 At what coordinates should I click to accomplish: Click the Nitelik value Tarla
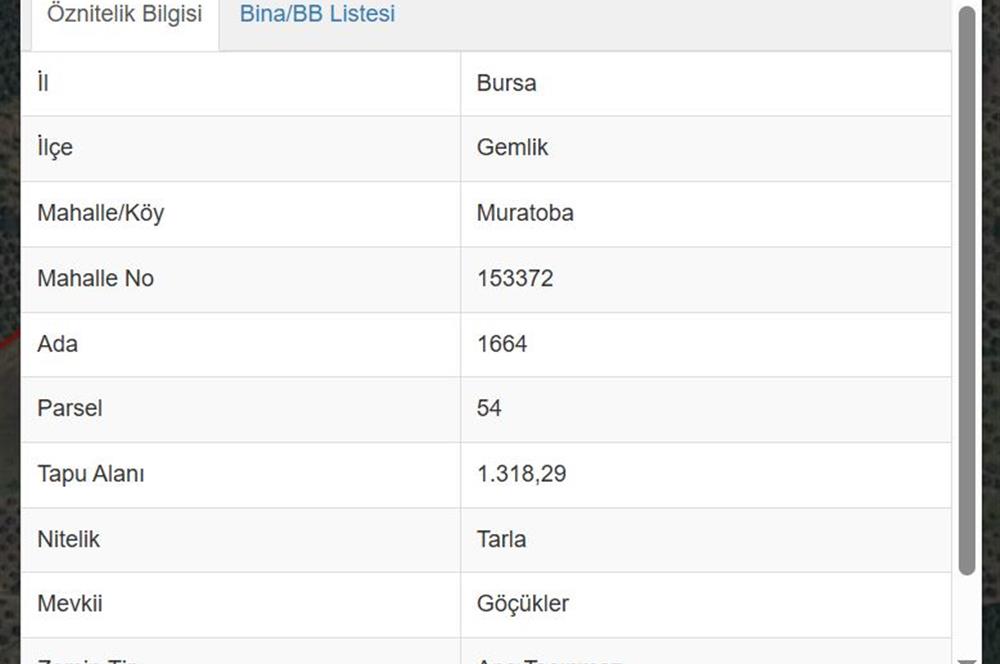(501, 540)
